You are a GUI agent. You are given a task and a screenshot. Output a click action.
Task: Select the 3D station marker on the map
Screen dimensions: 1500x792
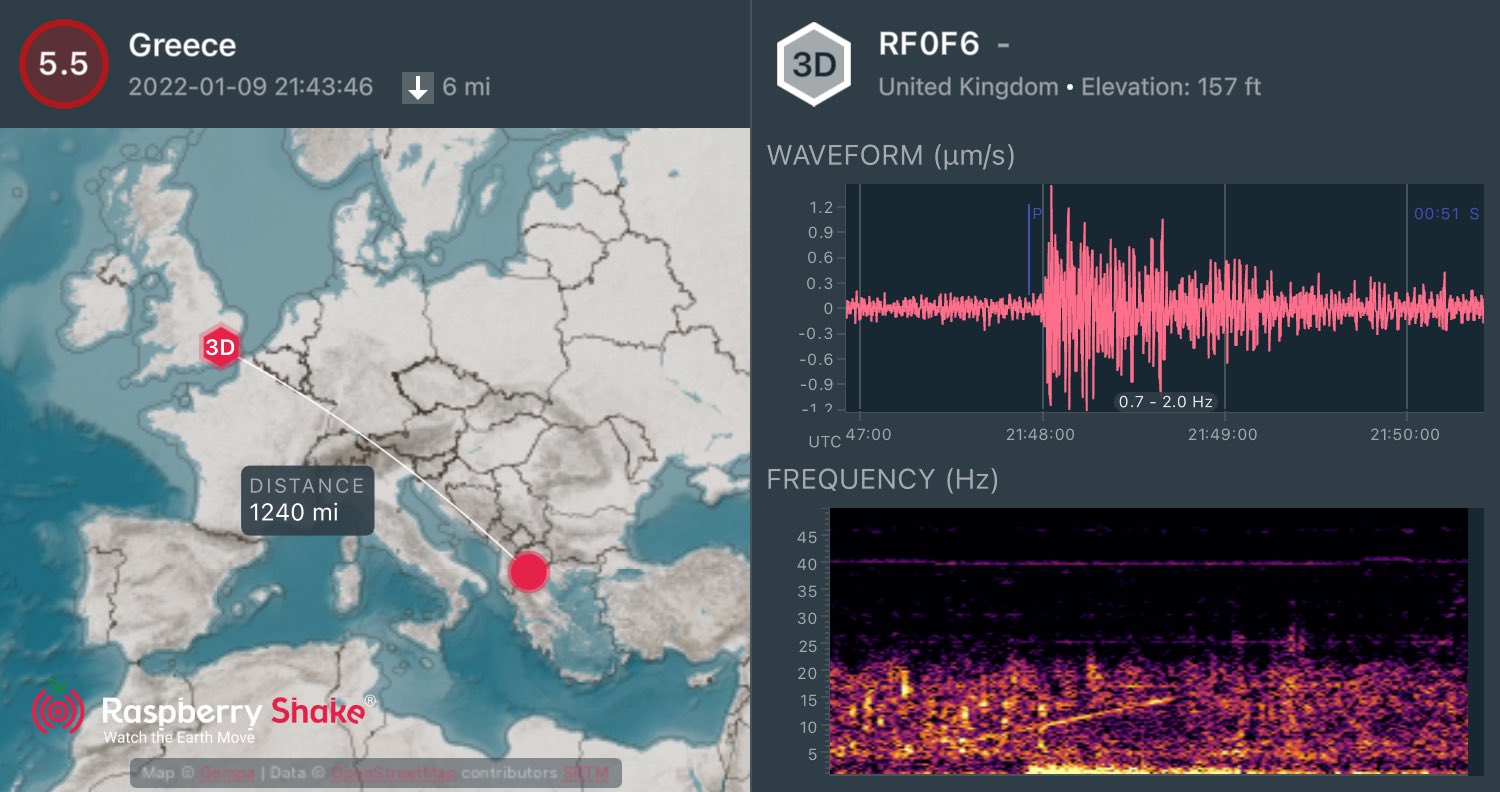tap(220, 347)
